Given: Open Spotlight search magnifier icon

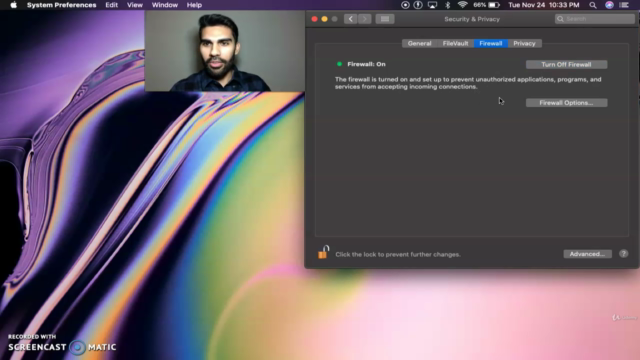Looking at the screenshot, I should click(x=593, y=5).
